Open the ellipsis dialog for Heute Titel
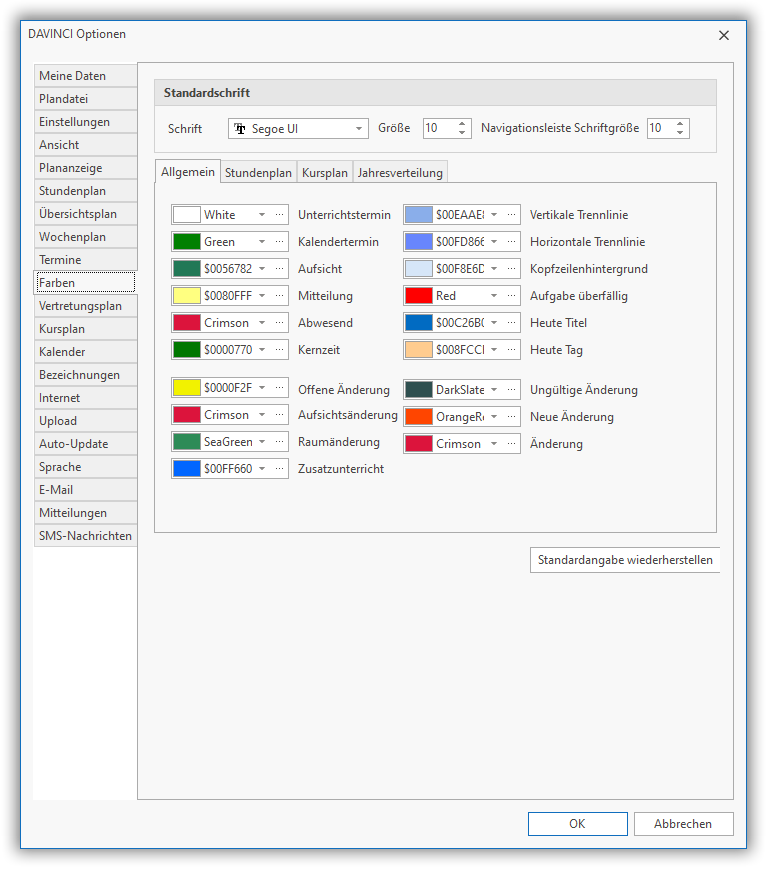 (511, 323)
